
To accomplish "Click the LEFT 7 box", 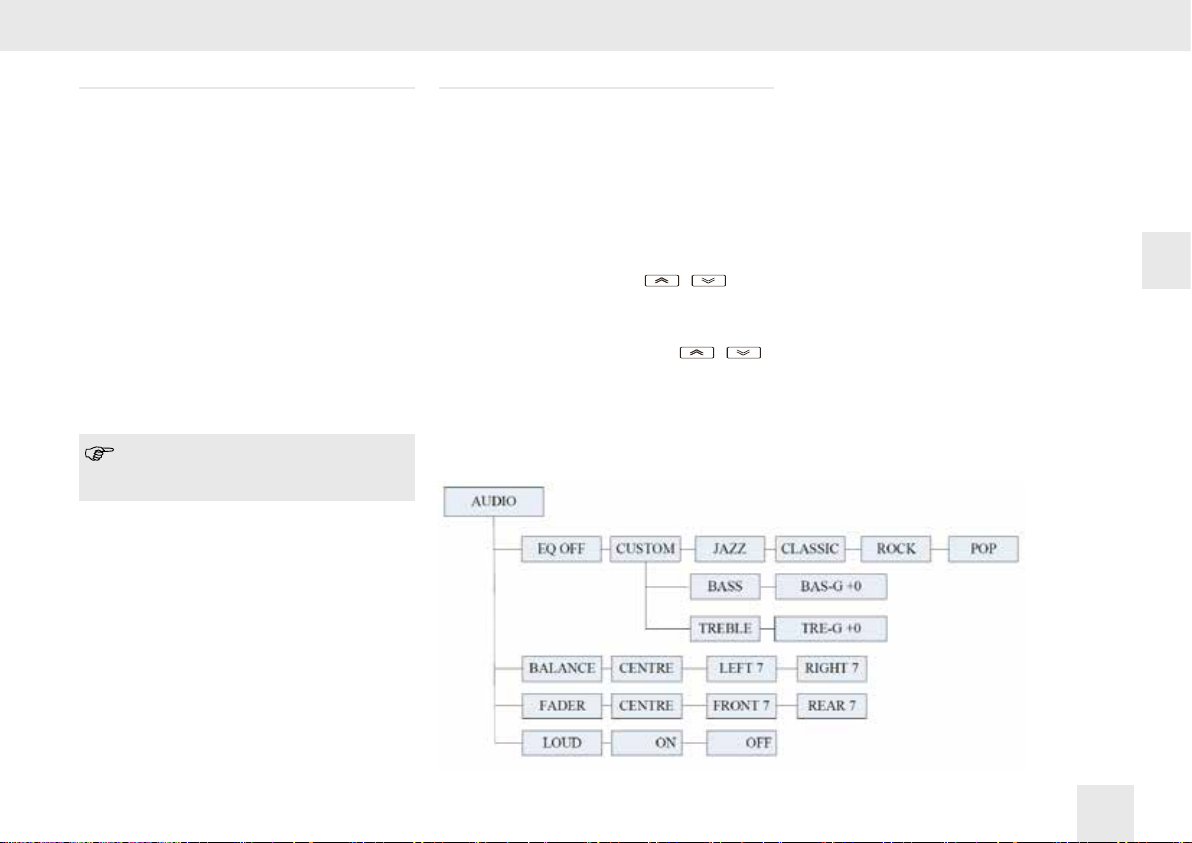I will click(741, 669).
